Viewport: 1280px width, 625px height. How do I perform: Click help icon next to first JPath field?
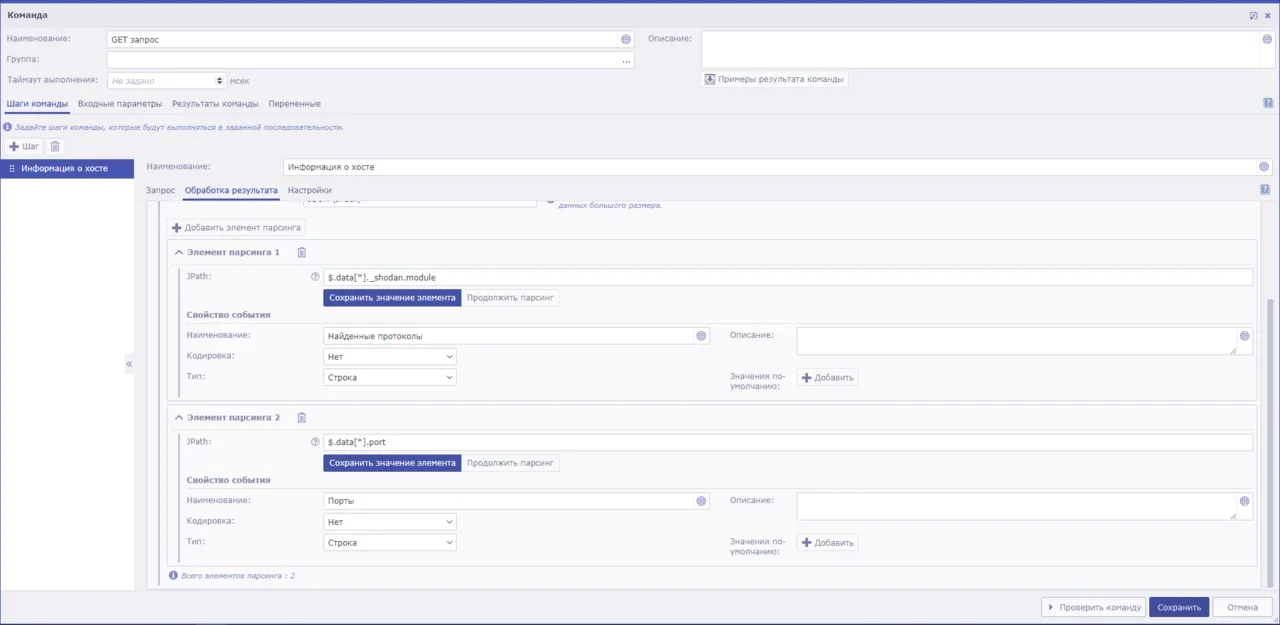click(316, 277)
